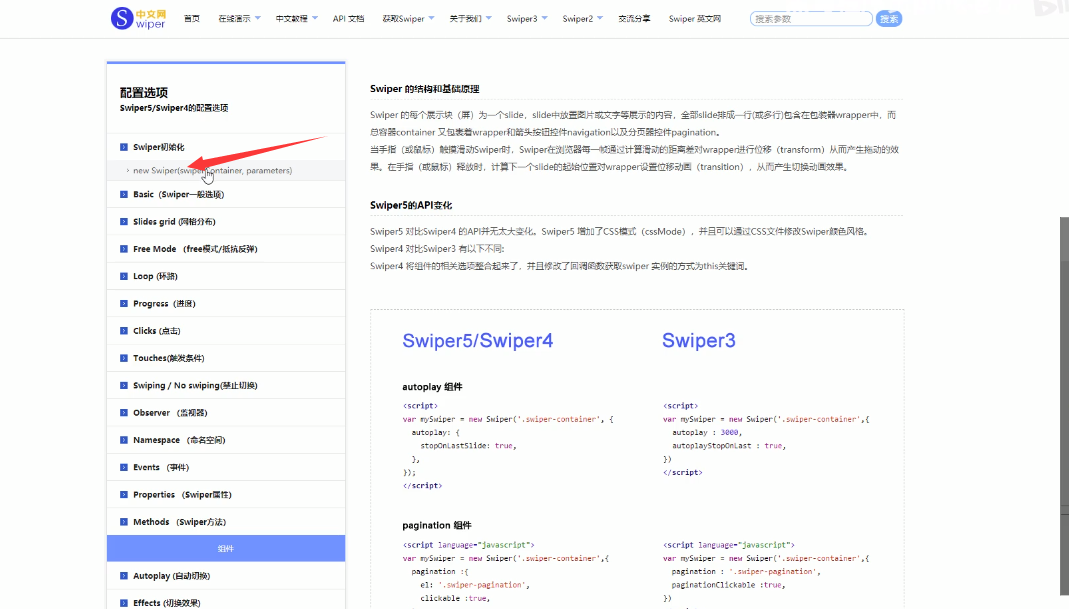1069x609 pixels.
Task: Click the Swiper5/Swiper4 heading
Action: [x=477, y=340]
